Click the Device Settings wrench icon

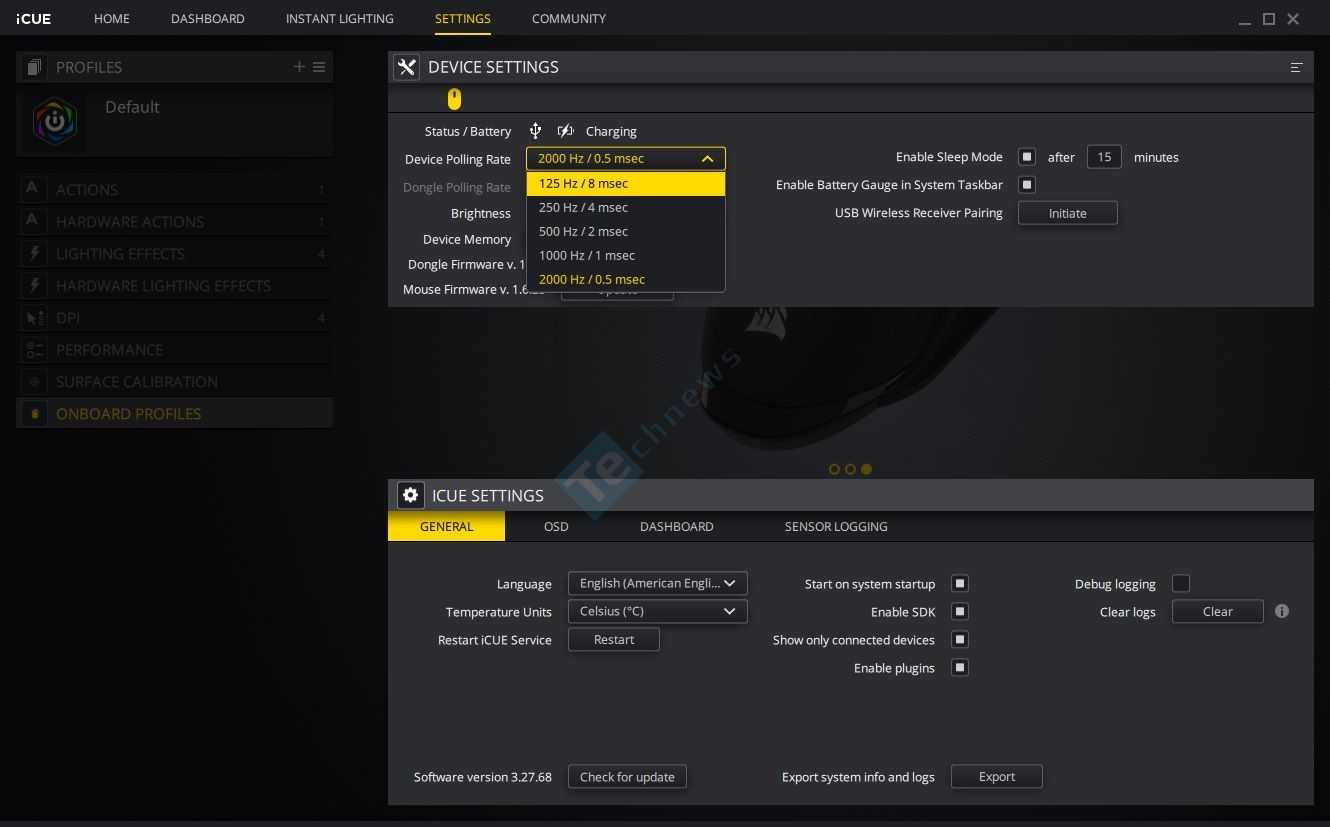(406, 67)
